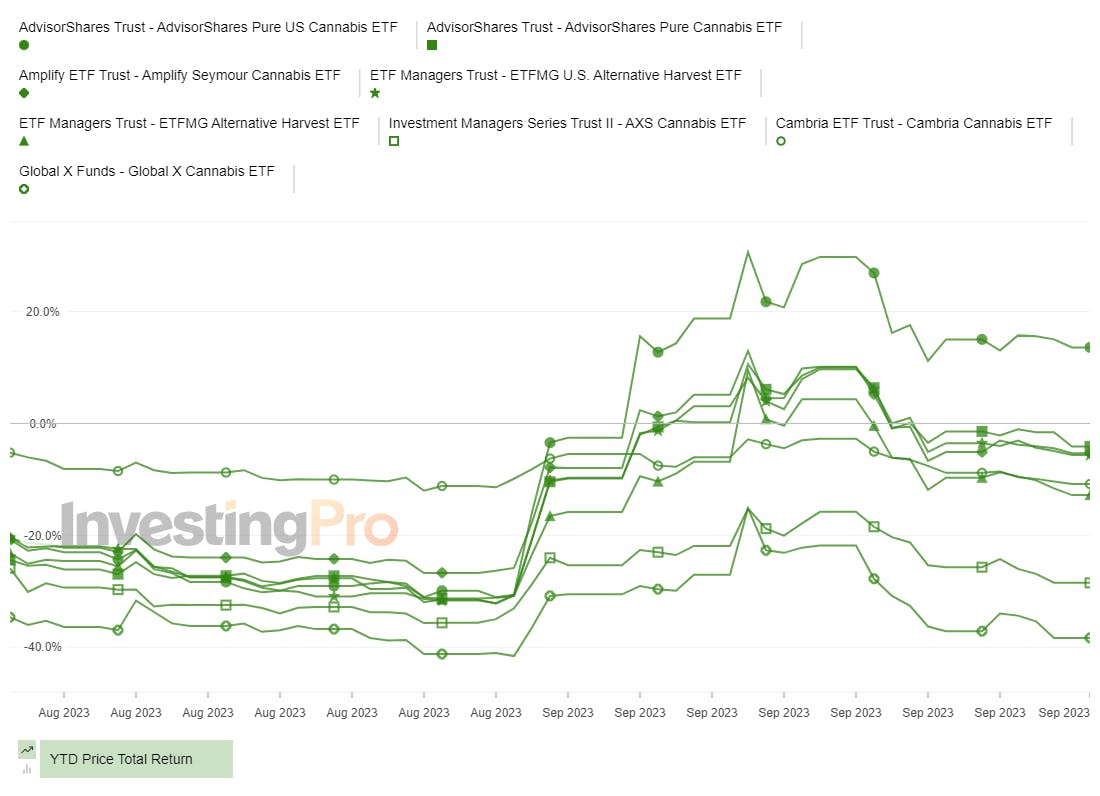Image resolution: width=1100 pixels, height=796 pixels.
Task: Click the InvestingPro watermark logo
Action: 230,527
